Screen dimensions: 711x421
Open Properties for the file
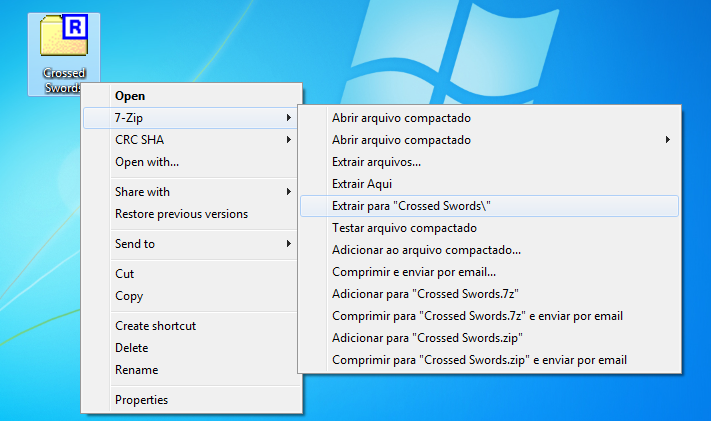tap(141, 400)
